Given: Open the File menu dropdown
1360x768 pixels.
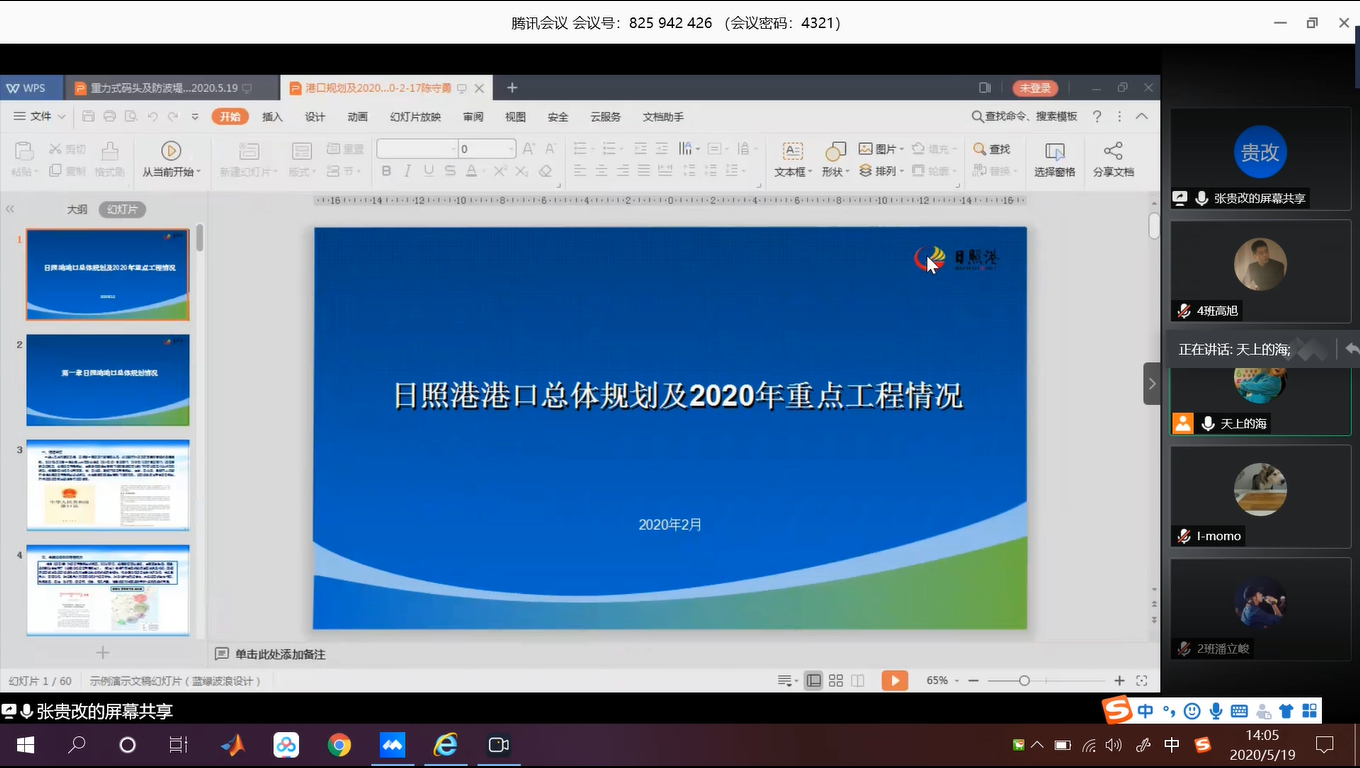Looking at the screenshot, I should point(40,117).
